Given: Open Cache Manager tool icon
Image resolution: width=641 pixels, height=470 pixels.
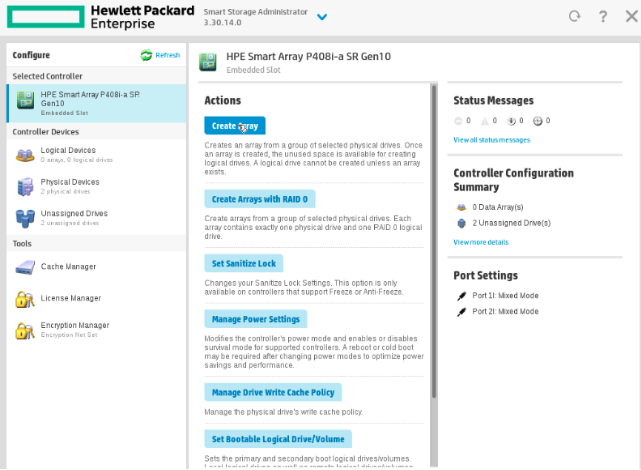Looking at the screenshot, I should click(25, 267).
